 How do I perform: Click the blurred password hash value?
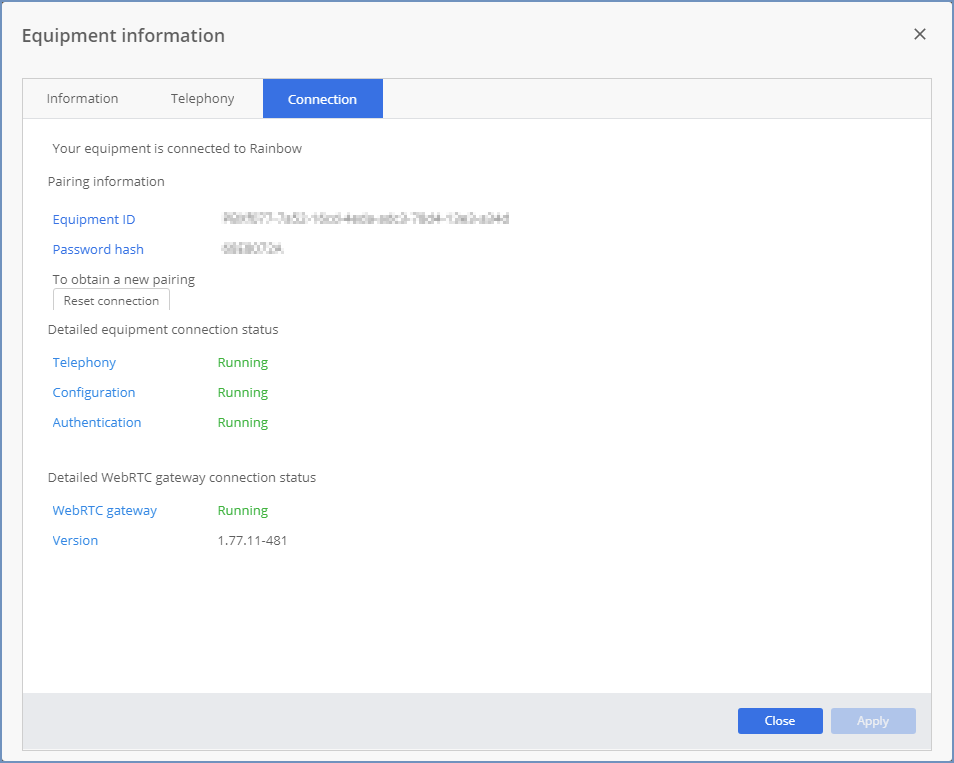point(252,248)
